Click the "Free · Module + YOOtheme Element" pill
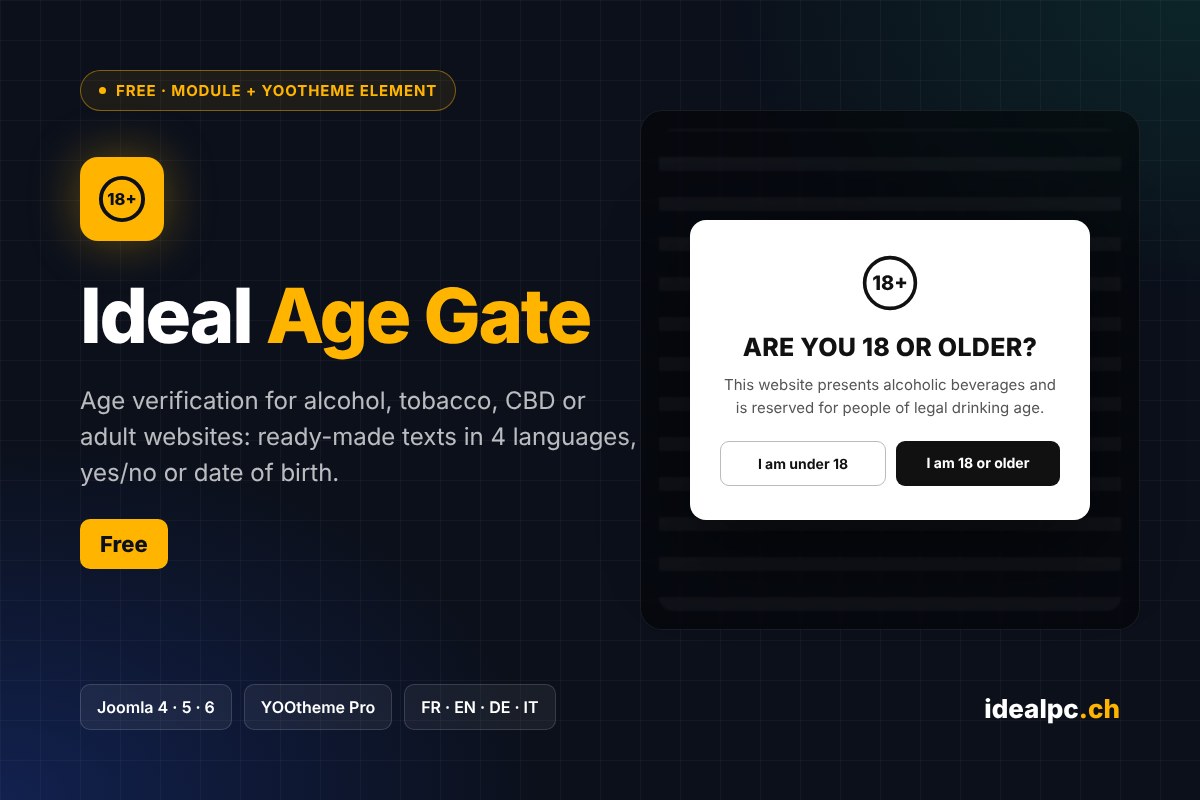This screenshot has width=1200, height=800. [x=268, y=90]
